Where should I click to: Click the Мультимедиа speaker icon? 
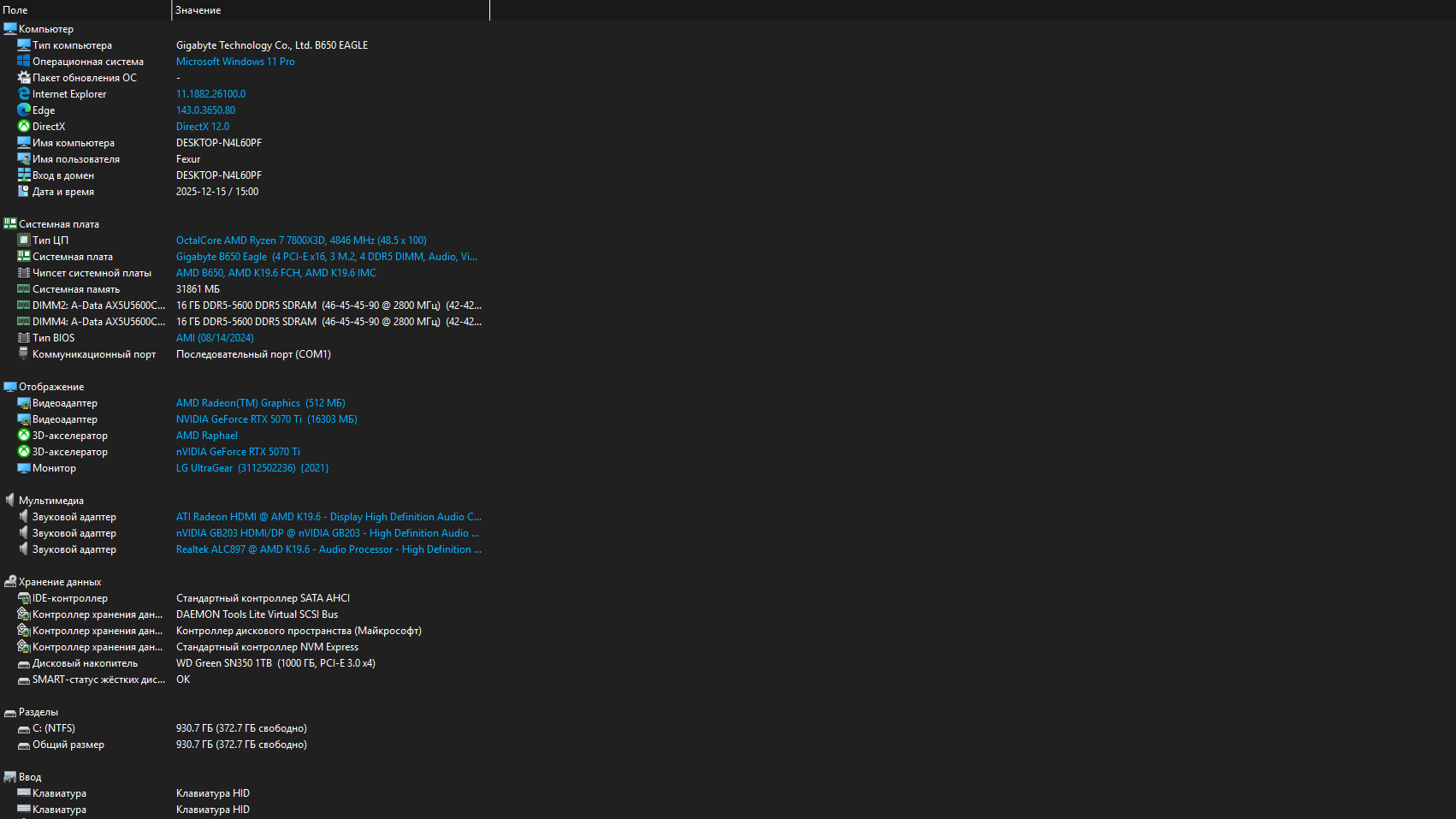click(x=10, y=501)
